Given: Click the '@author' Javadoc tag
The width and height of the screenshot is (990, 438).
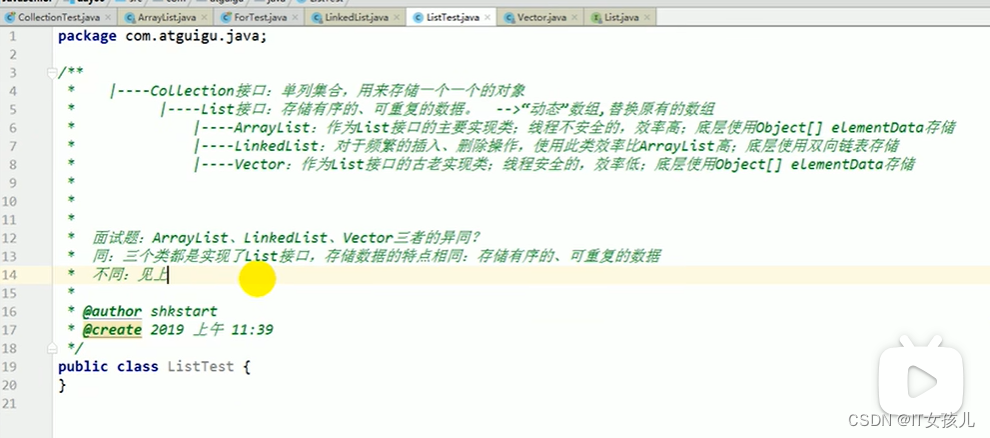Looking at the screenshot, I should tap(112, 311).
